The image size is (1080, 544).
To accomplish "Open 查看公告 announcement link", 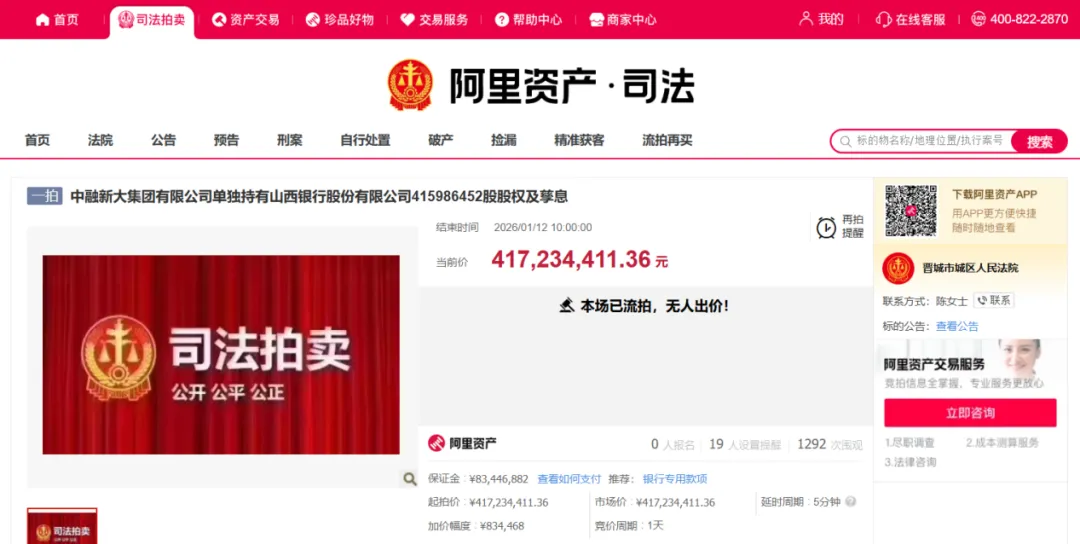I will point(957,326).
